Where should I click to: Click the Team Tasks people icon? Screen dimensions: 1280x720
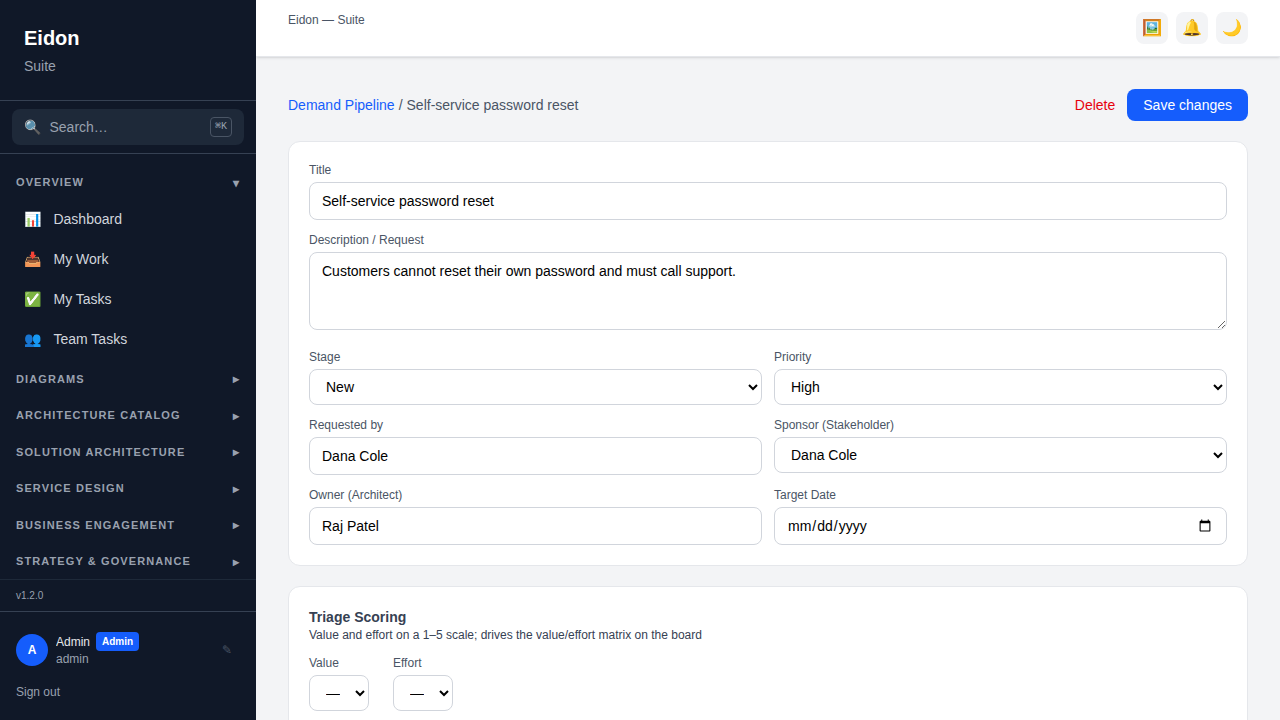click(x=33, y=339)
